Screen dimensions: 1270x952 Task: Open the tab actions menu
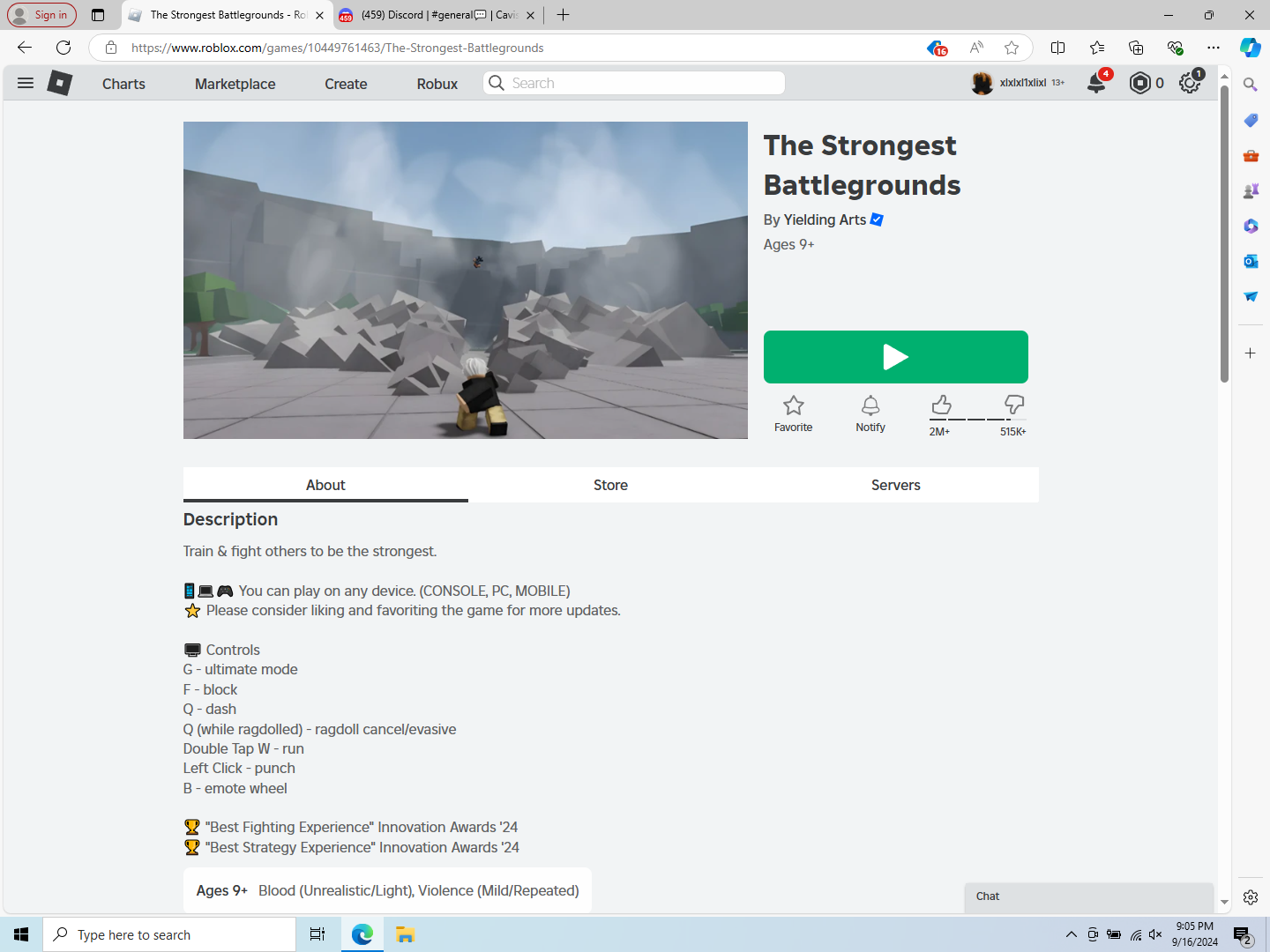click(98, 15)
